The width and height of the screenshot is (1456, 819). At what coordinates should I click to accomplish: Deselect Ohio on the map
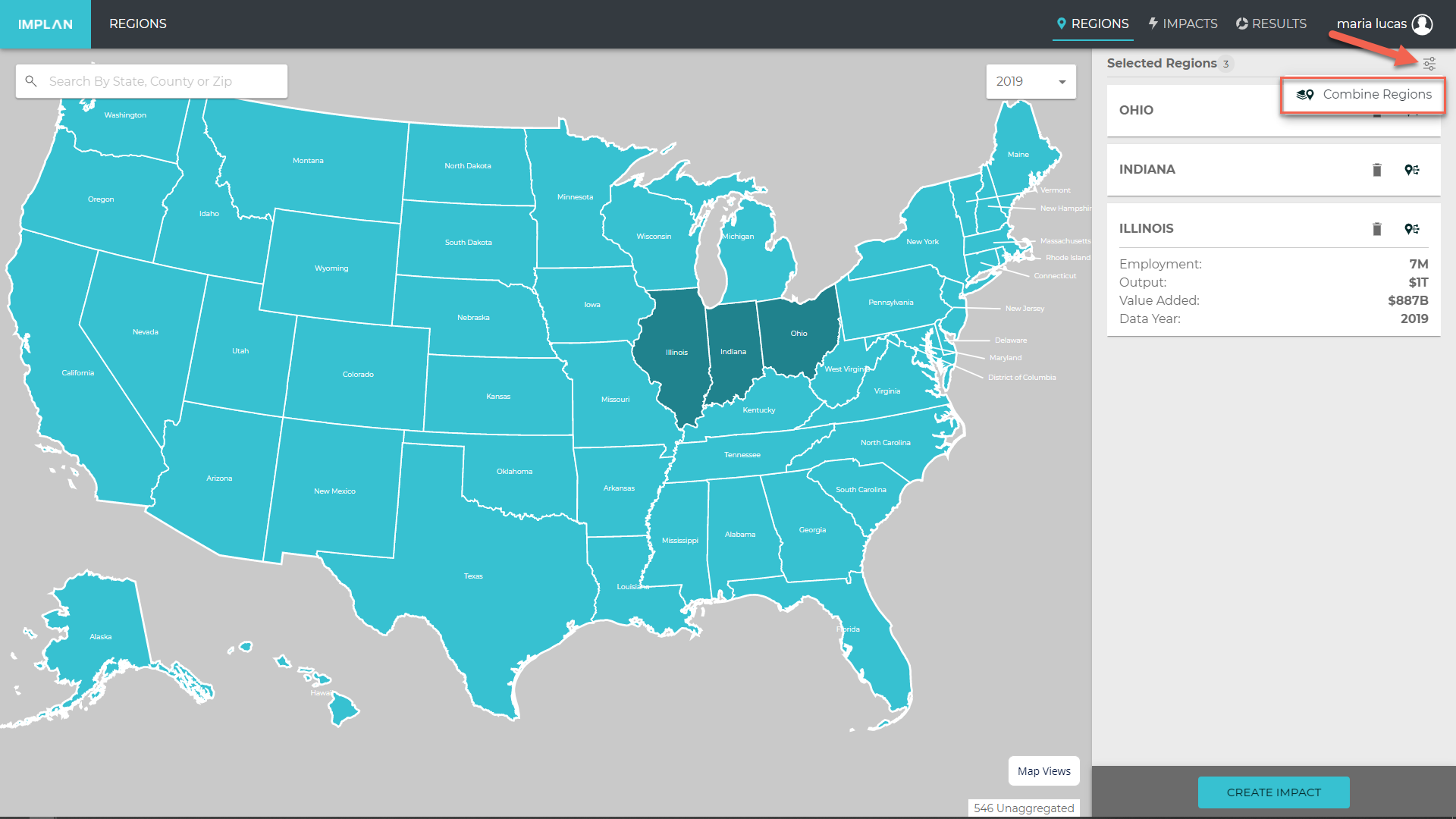click(x=799, y=334)
